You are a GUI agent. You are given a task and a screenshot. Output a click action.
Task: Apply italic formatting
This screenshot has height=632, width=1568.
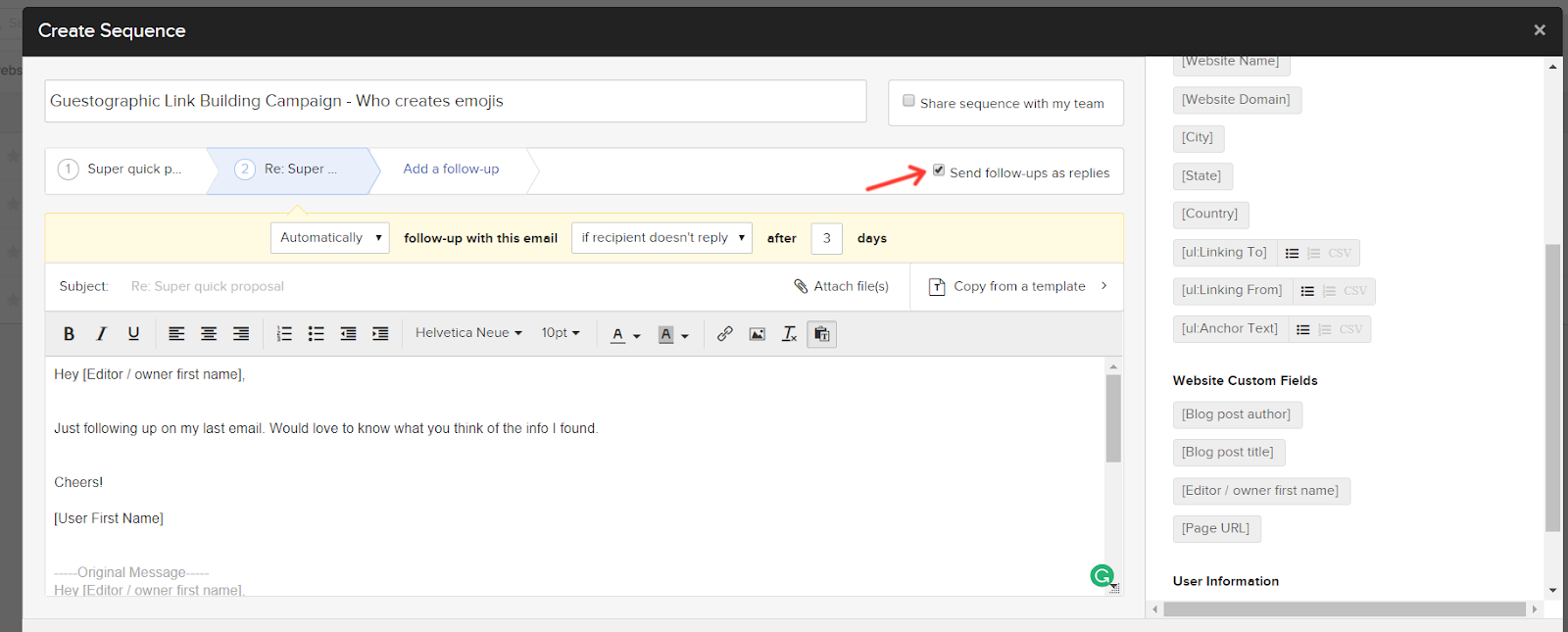tap(101, 334)
